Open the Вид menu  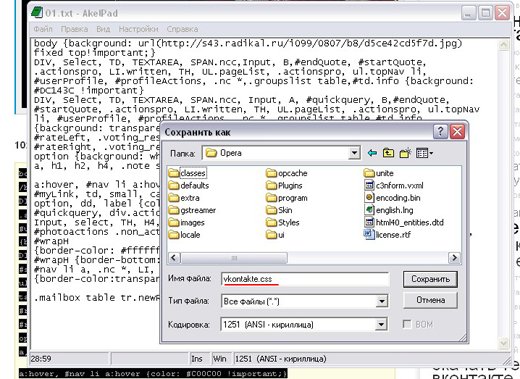[103, 29]
